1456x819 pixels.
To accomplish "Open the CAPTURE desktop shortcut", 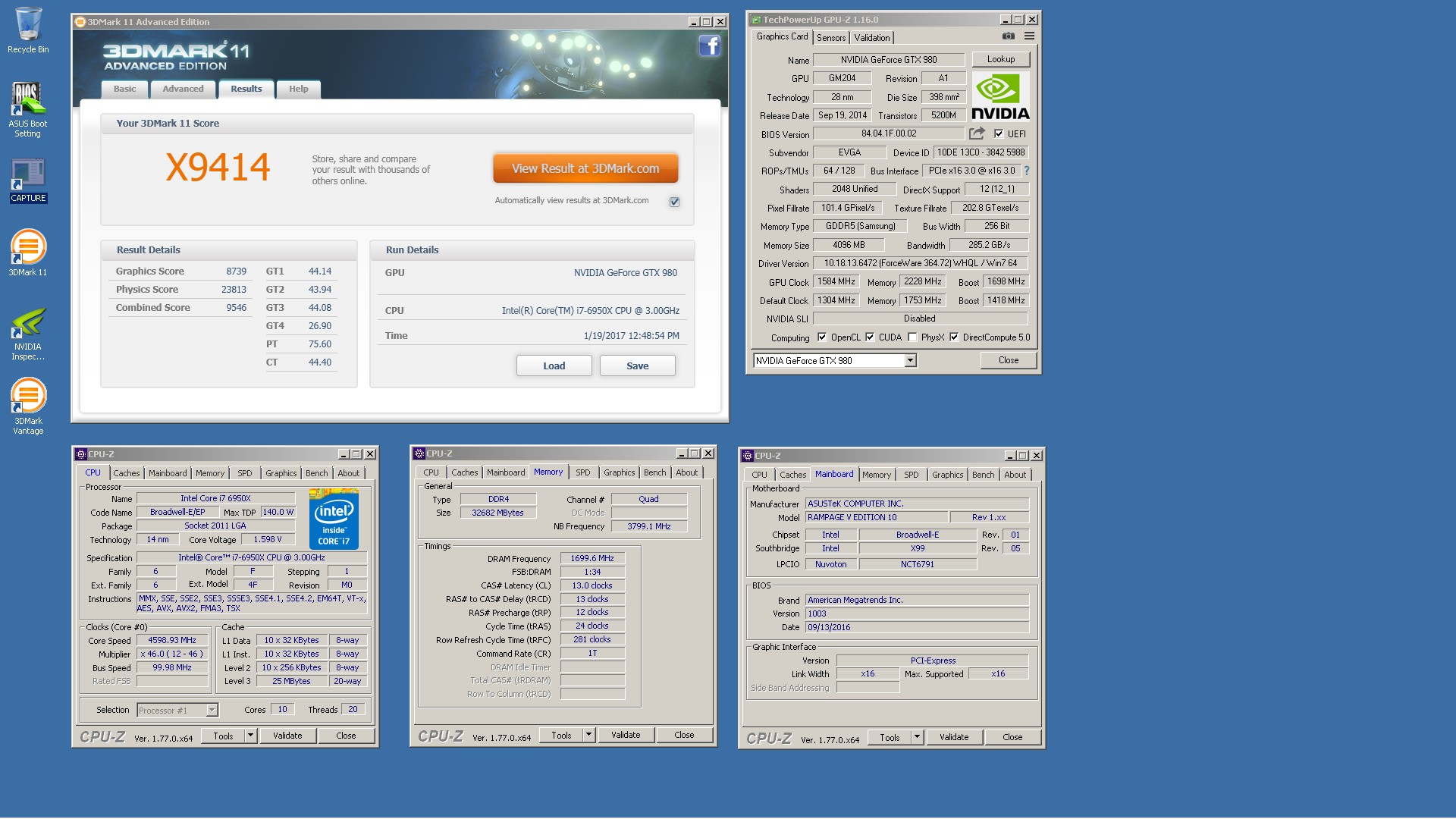I will 28,180.
